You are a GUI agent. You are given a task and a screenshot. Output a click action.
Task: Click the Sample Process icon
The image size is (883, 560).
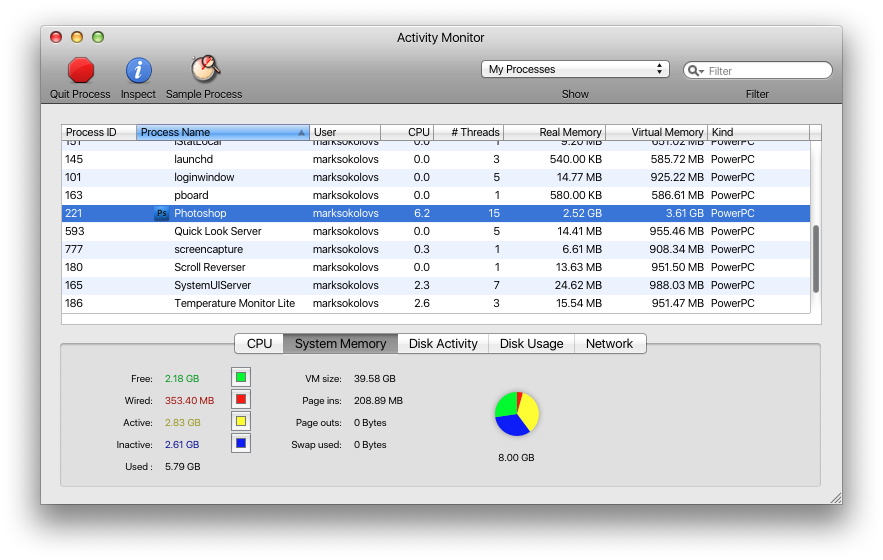[204, 69]
